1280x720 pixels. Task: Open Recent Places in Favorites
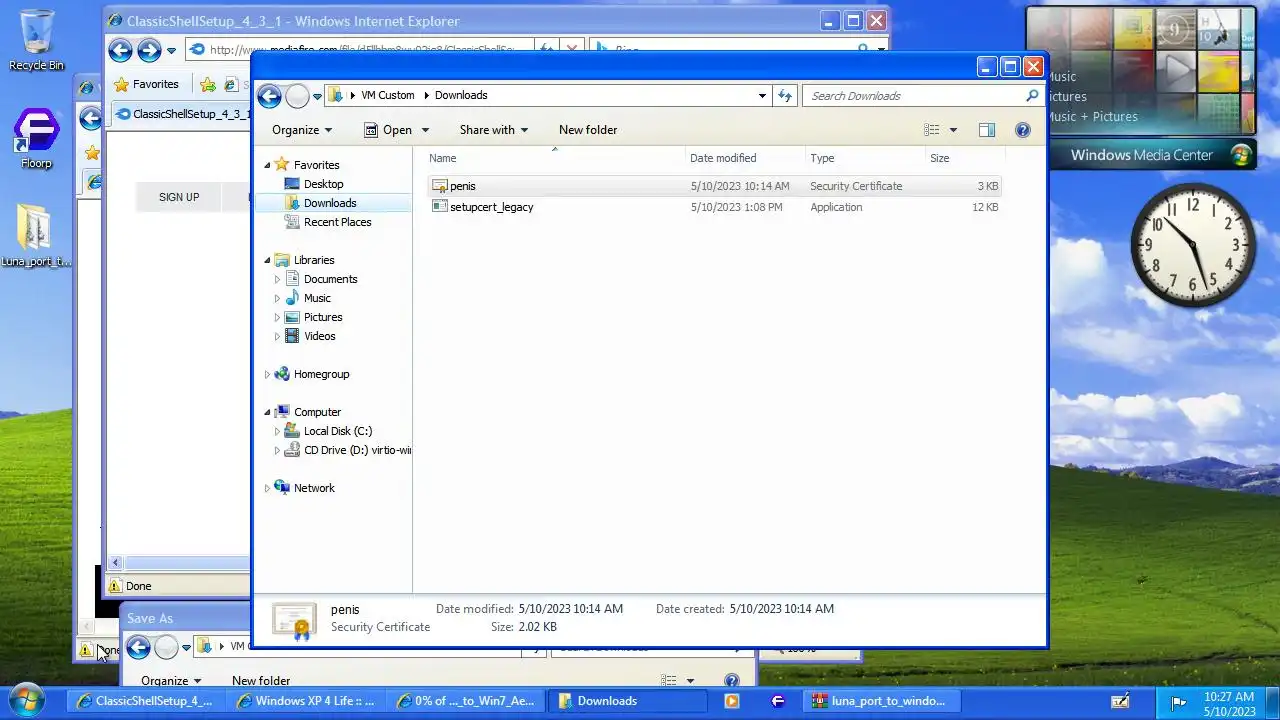(x=337, y=222)
